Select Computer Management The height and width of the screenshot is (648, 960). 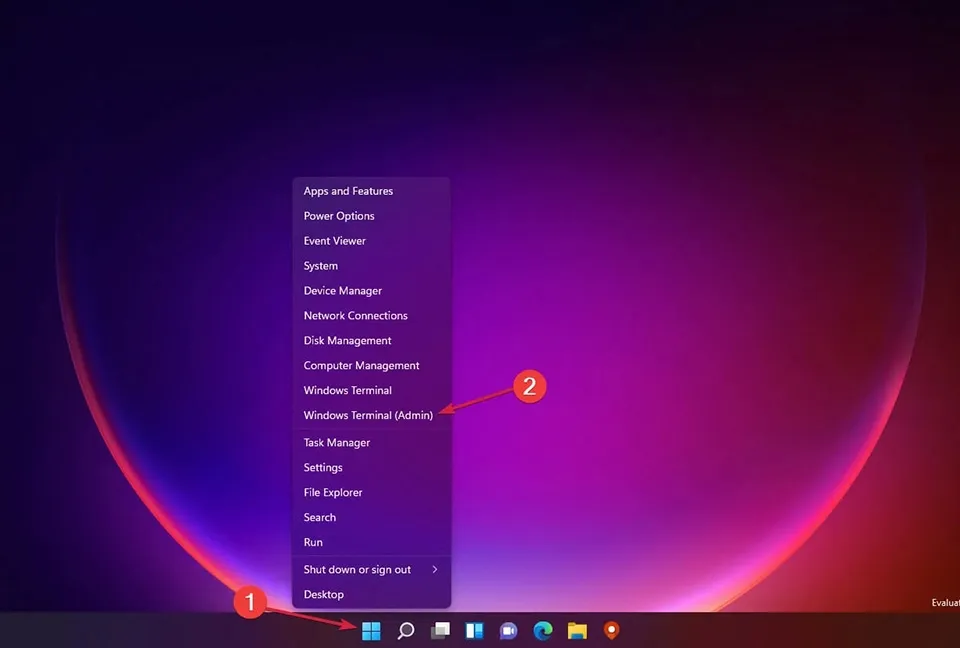click(x=361, y=365)
